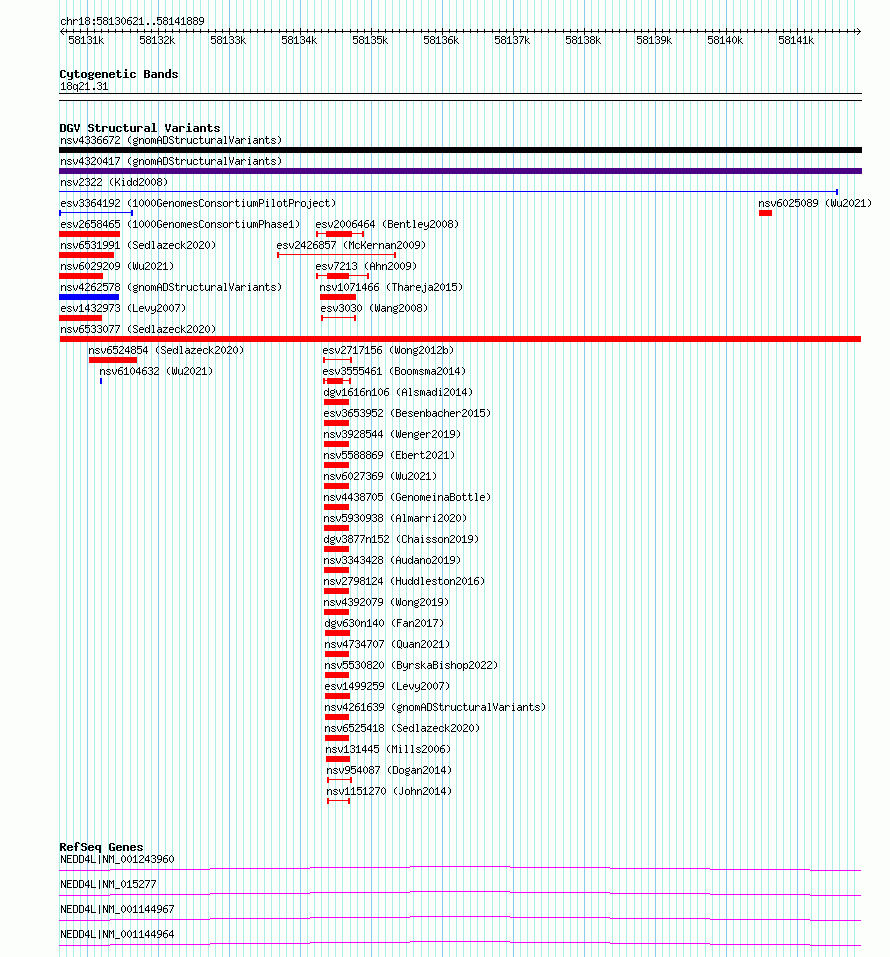Image resolution: width=890 pixels, height=957 pixels.
Task: Open nsv131445 Mills2006 variant
Action: tap(388, 749)
